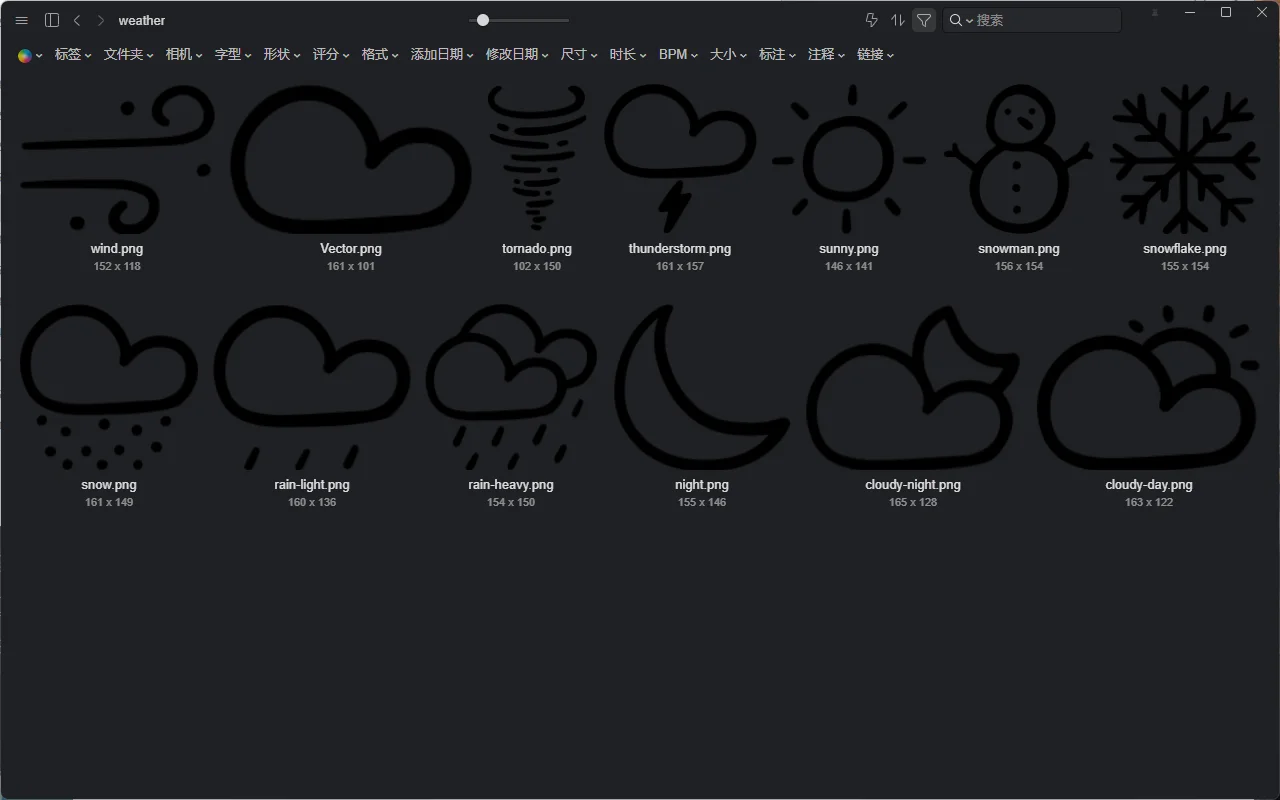Viewport: 1280px width, 800px height.
Task: Select the night moon thumbnail
Action: (702, 389)
